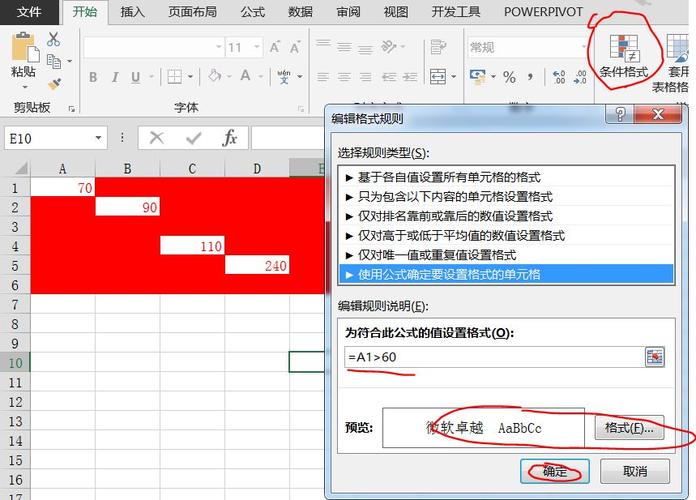Viewport: 696px width, 500px height.
Task: Select rule type 基于各自值设置所有单元格的格式
Action: (x=506, y=177)
